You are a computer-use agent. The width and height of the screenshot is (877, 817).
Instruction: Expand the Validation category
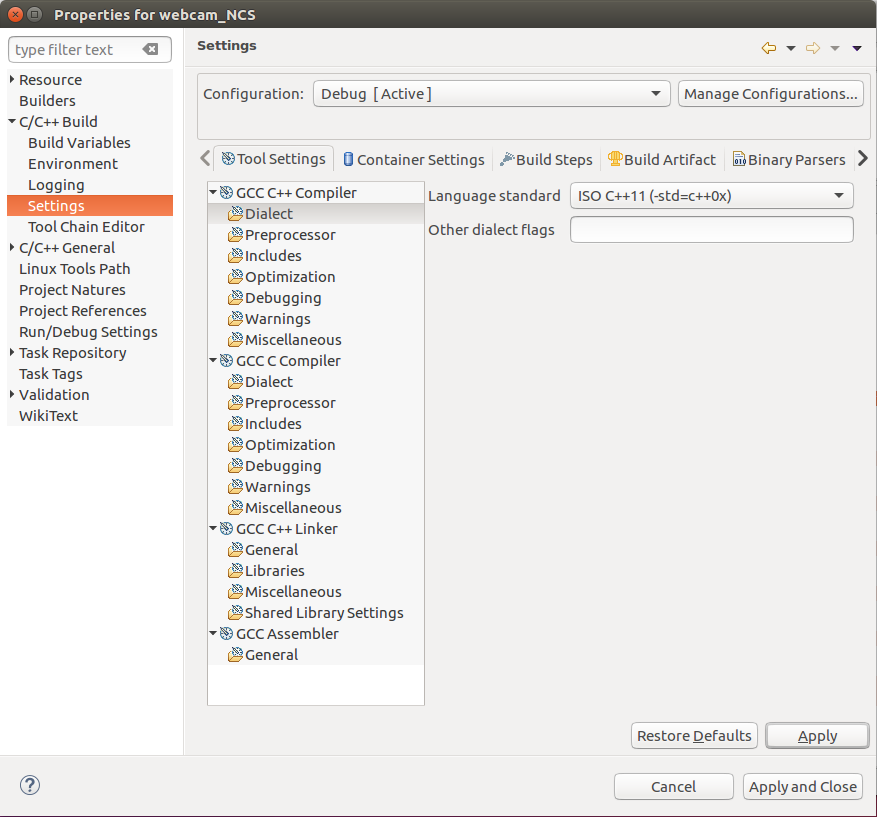[x=12, y=394]
